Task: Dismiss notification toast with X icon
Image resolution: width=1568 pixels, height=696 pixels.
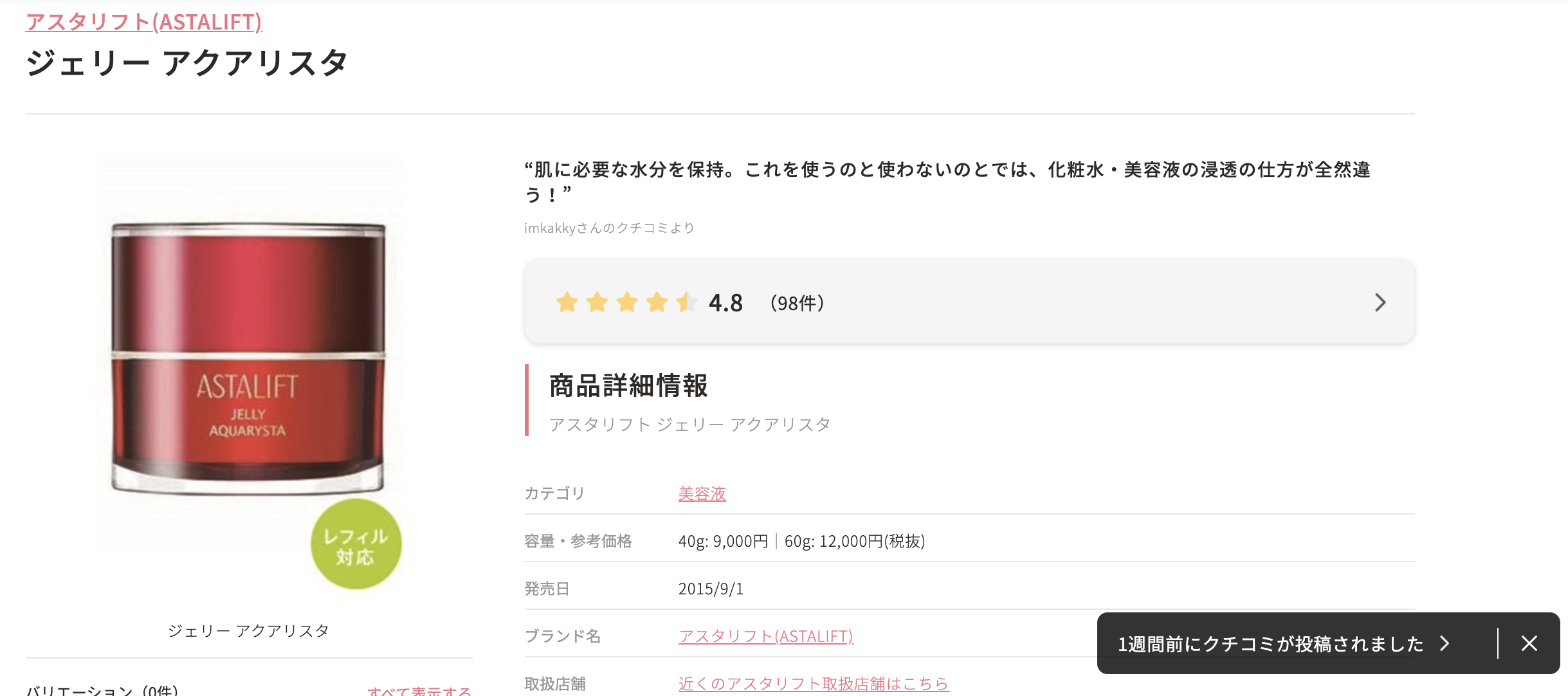Action: coord(1529,643)
